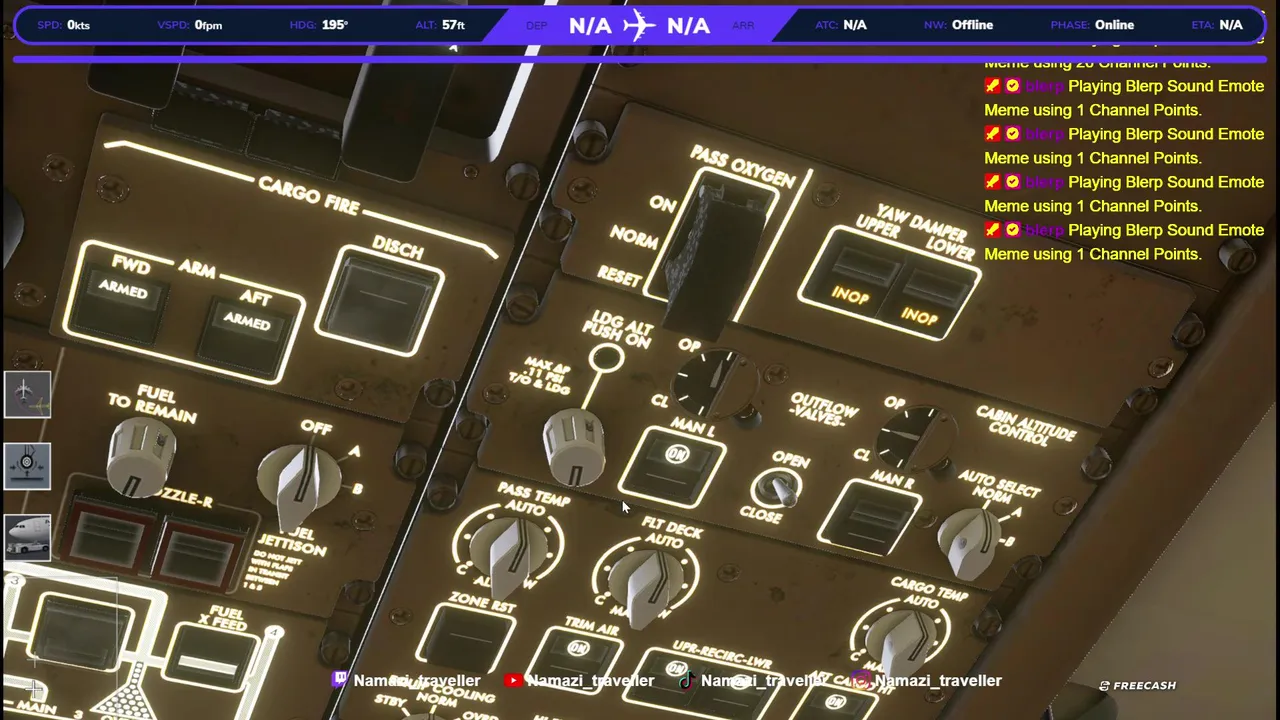Push the cargo fire DISCH button
Image resolution: width=1280 pixels, height=720 pixels.
tap(381, 299)
